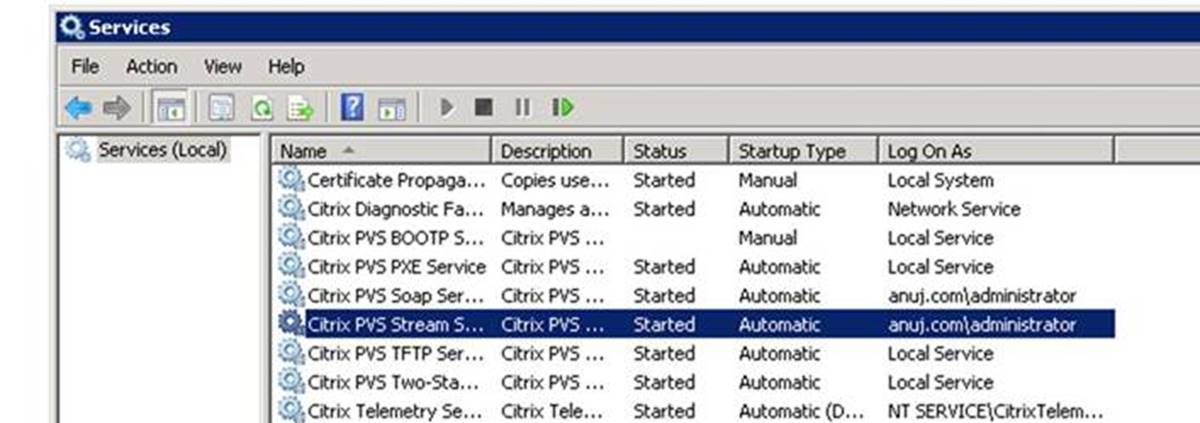Select Services (Local) tree node
Image resolution: width=1200 pixels, height=423 pixels.
(x=162, y=150)
